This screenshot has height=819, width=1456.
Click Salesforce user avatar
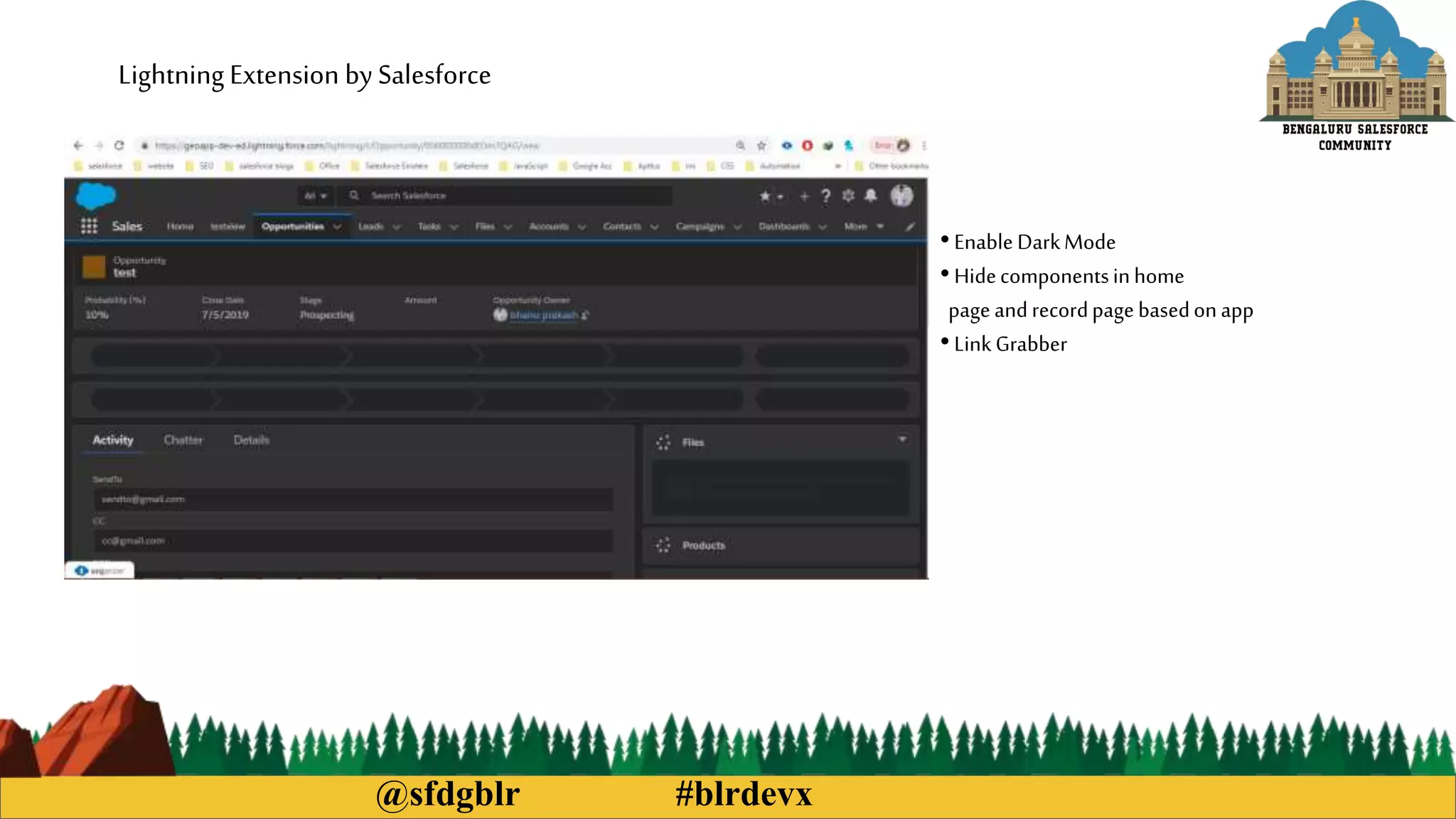[901, 196]
